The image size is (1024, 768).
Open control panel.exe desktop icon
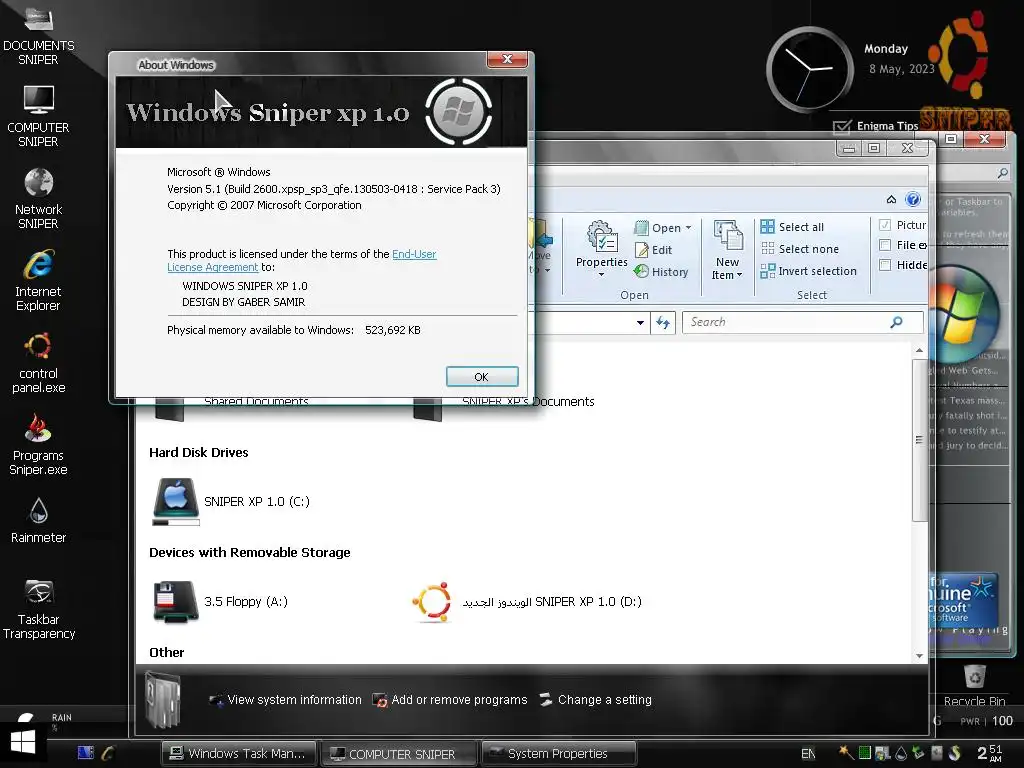coord(39,362)
